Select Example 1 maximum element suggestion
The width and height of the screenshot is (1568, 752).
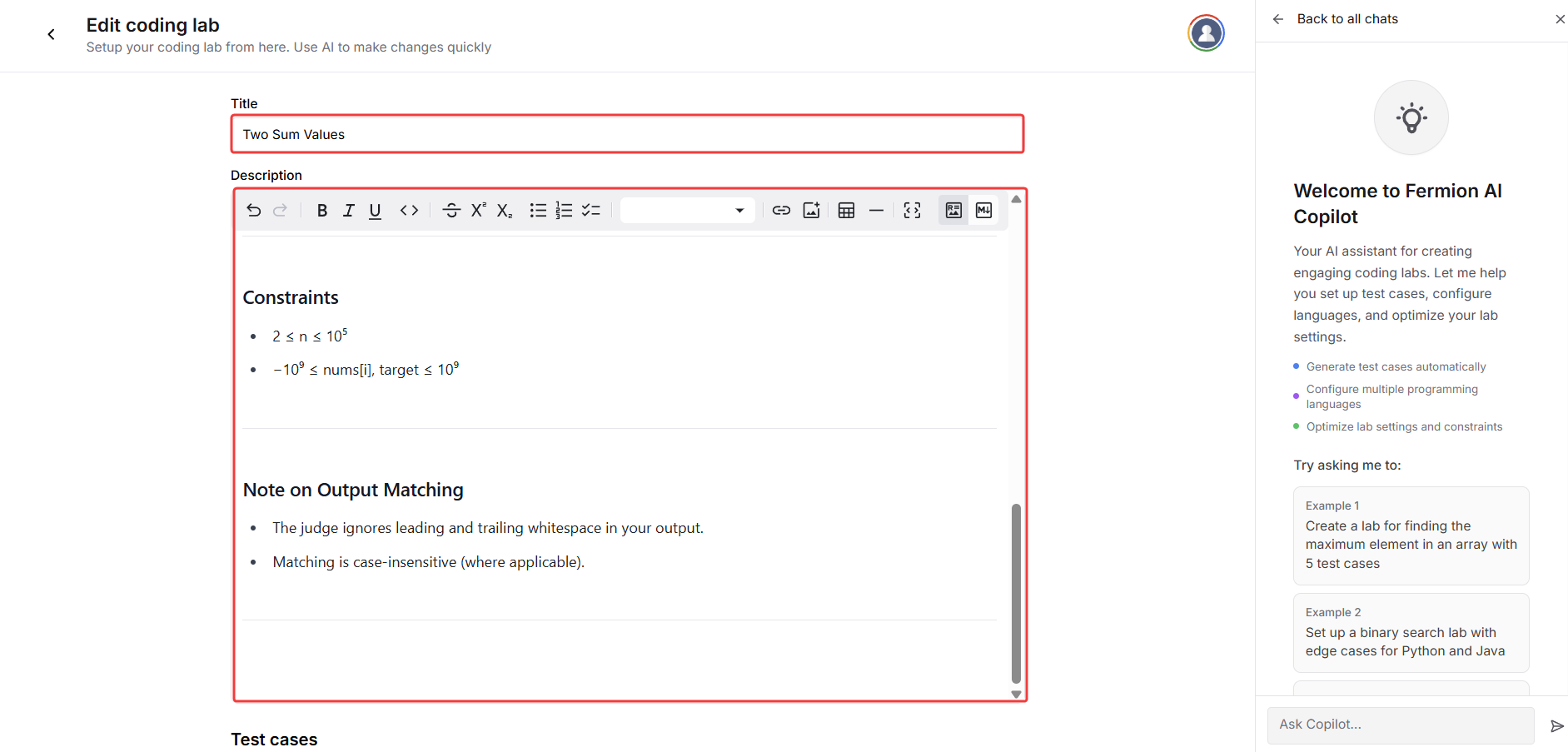(1411, 535)
